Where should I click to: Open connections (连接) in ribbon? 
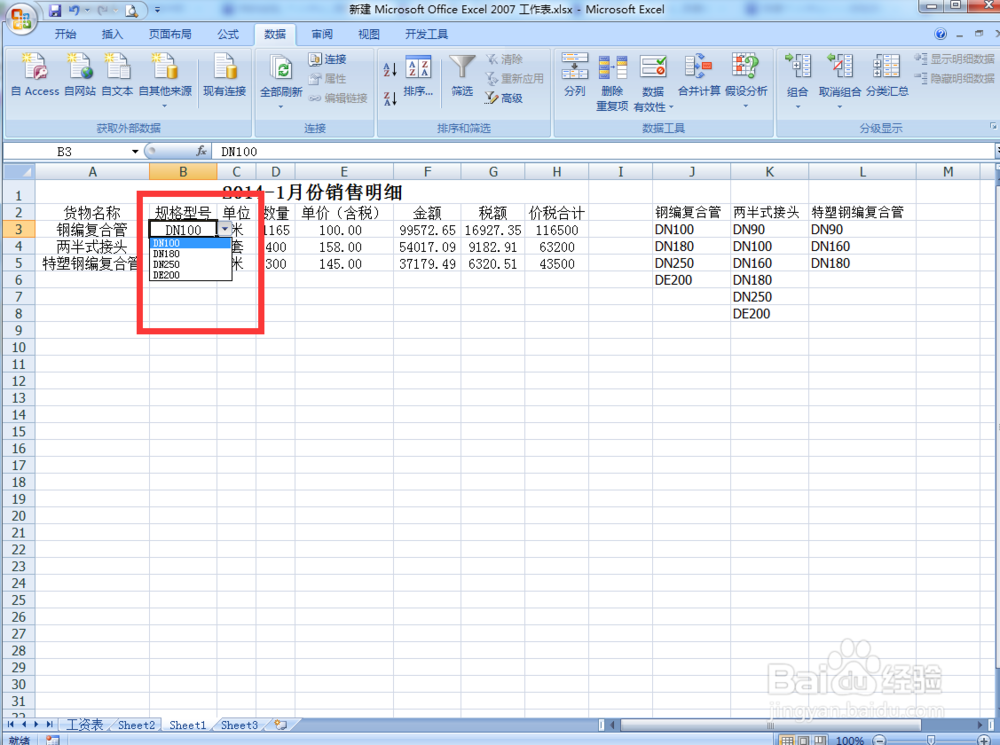[328, 59]
